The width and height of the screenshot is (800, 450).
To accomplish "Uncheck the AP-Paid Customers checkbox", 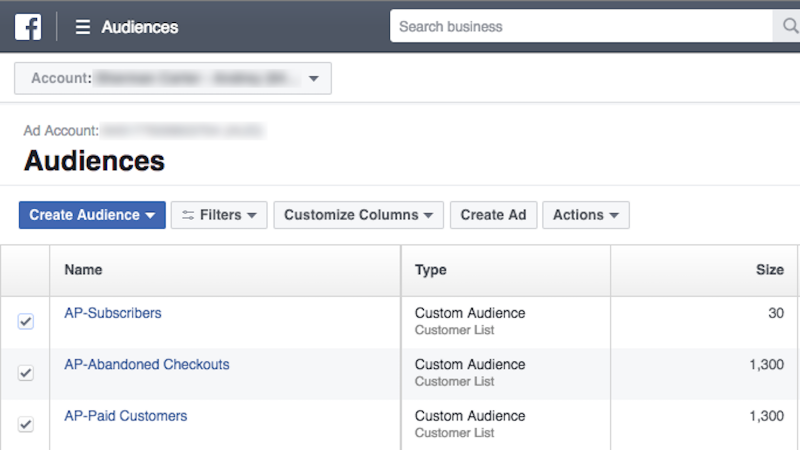I will pyautogui.click(x=26, y=424).
